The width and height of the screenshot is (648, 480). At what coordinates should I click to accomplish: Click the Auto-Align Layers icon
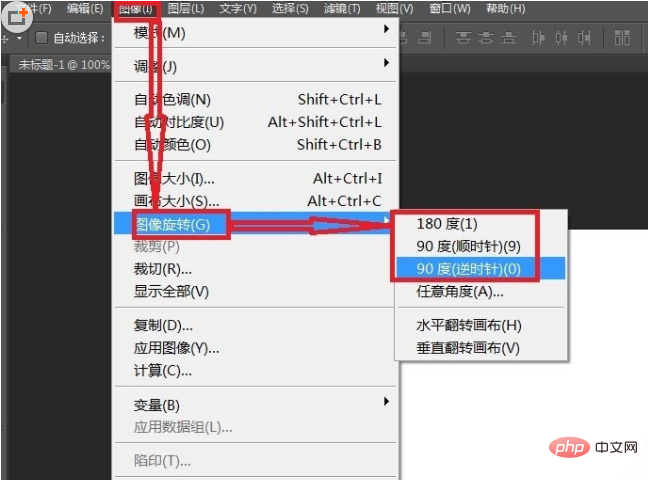(x=622, y=38)
